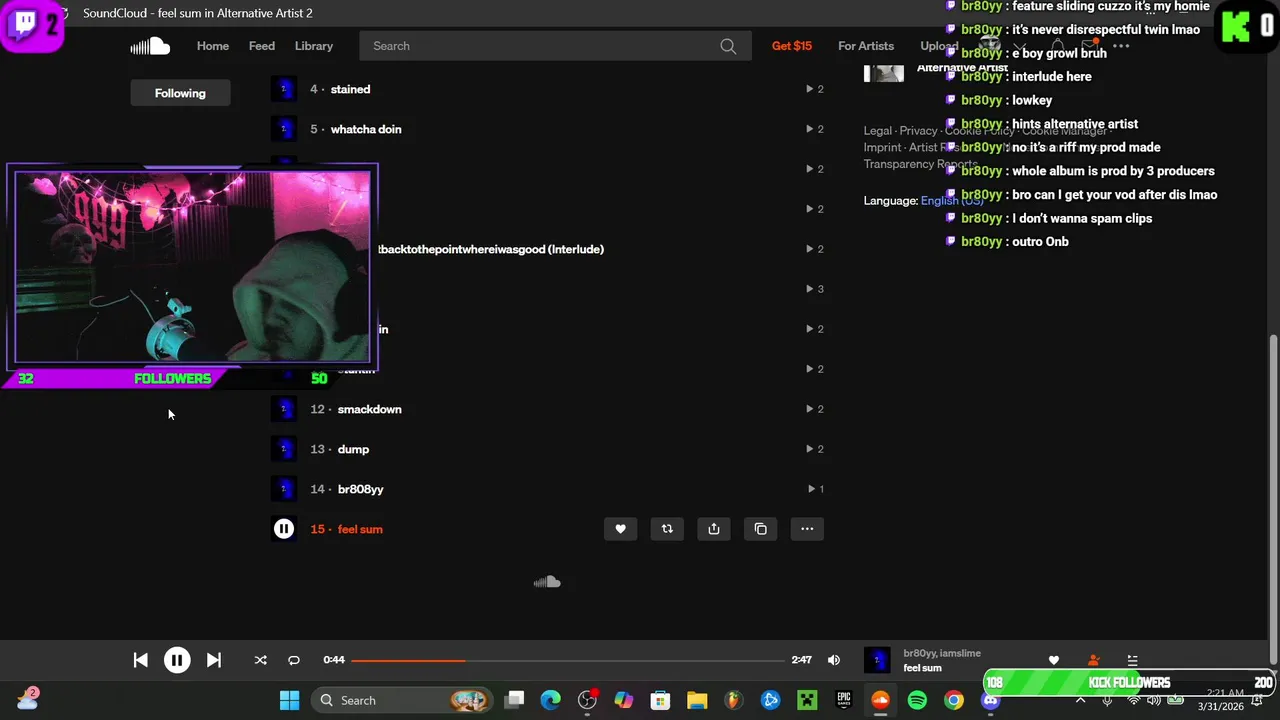Open Epic Games Launcher from taskbar
Screen dimensions: 1280x720
(844, 700)
